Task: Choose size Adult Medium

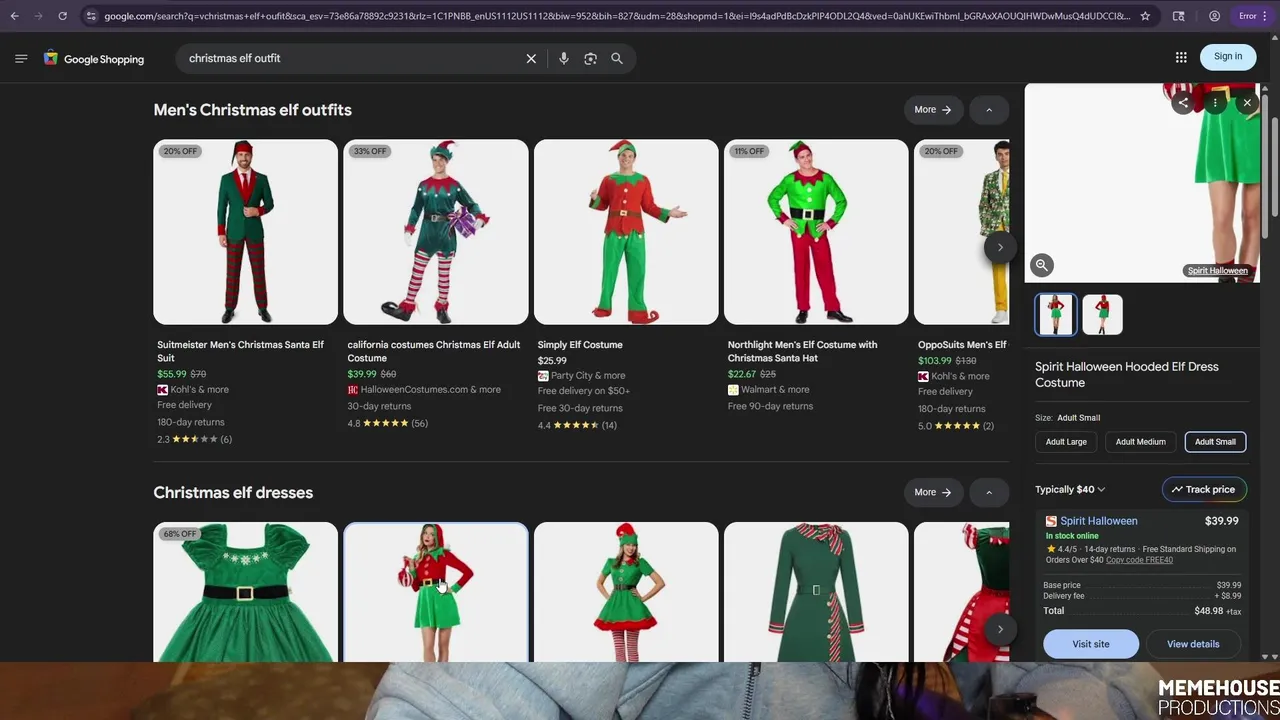Action: coord(1140,442)
